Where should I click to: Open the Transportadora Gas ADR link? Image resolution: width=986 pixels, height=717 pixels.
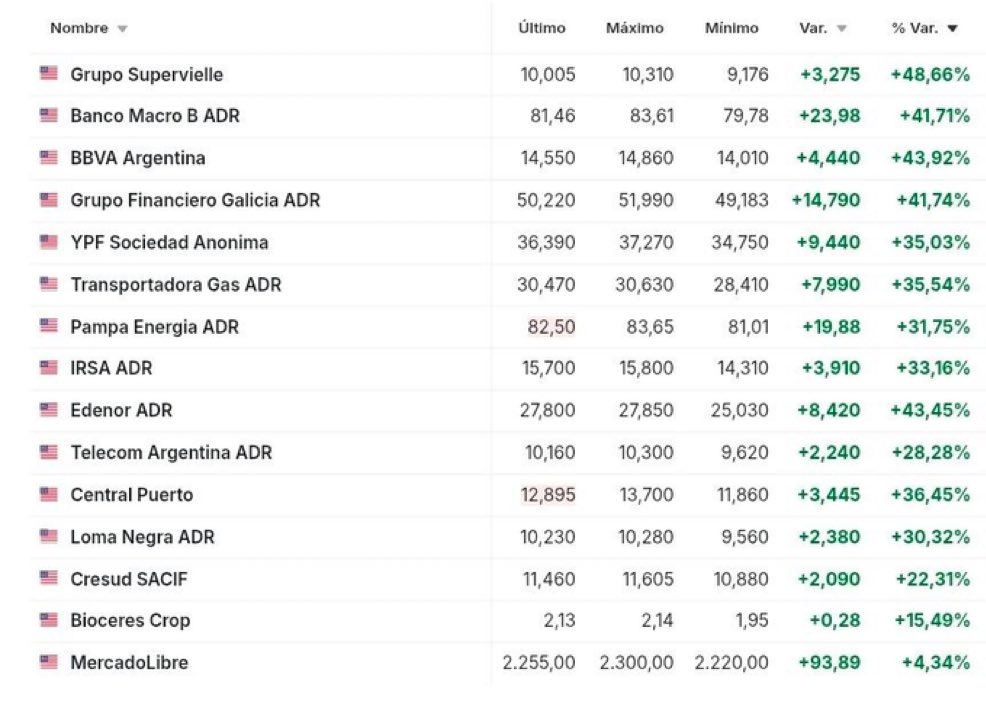coord(175,284)
